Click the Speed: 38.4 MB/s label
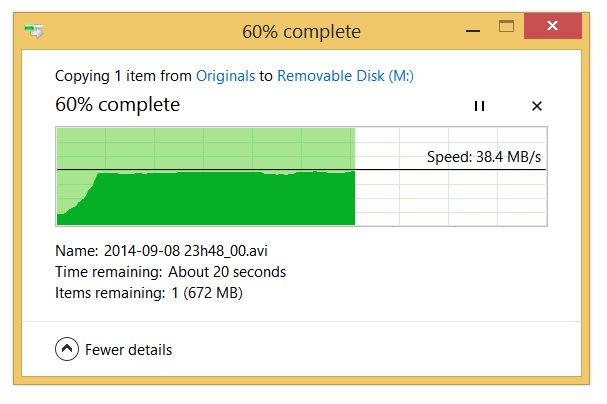Image resolution: width=607 pixels, height=404 pixels. pos(484,157)
